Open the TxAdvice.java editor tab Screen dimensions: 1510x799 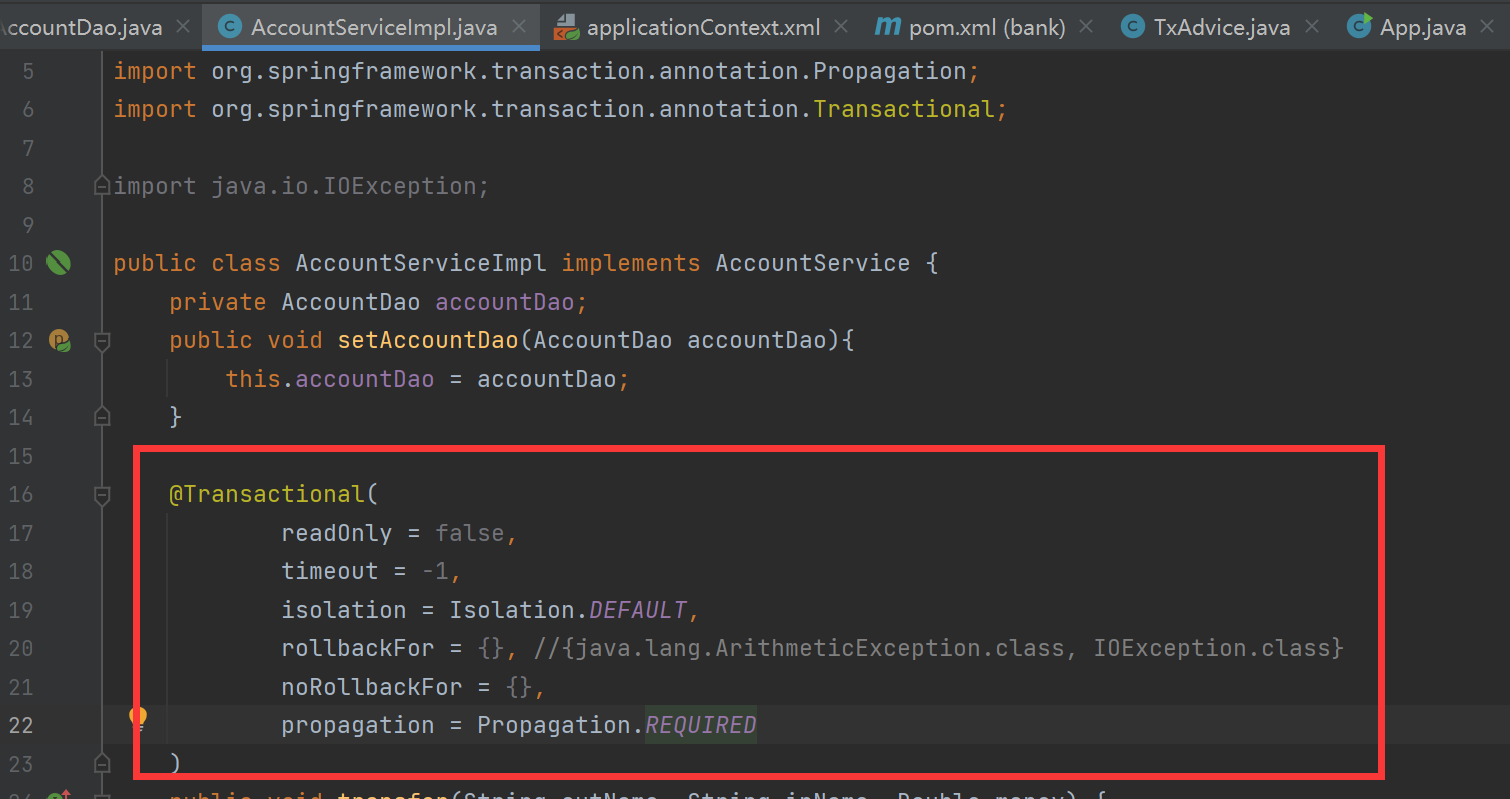[1222, 27]
